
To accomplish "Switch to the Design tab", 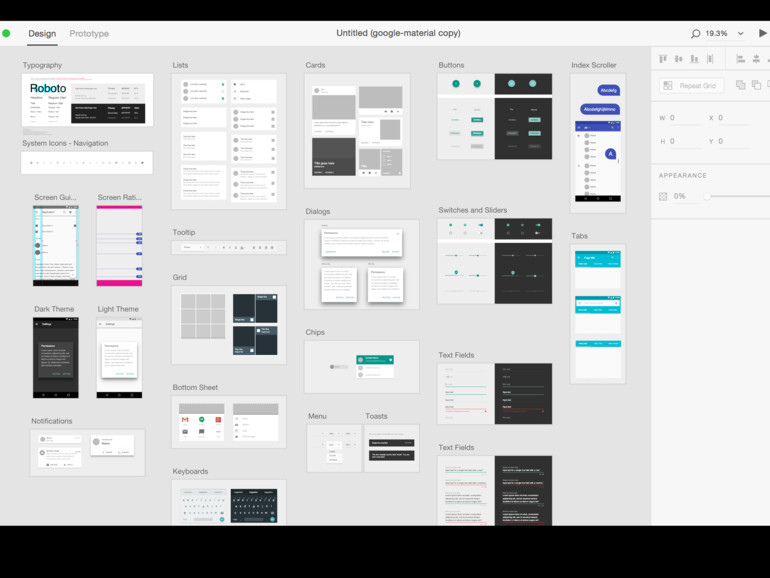I will [x=42, y=33].
